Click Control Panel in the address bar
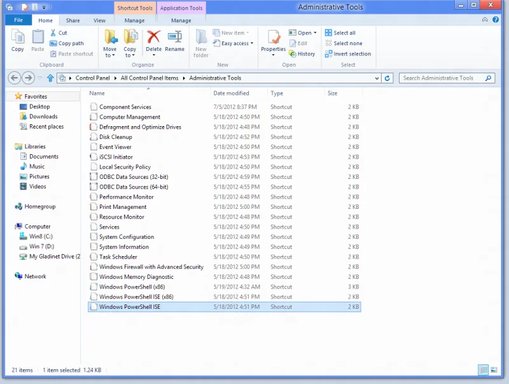 [x=93, y=78]
